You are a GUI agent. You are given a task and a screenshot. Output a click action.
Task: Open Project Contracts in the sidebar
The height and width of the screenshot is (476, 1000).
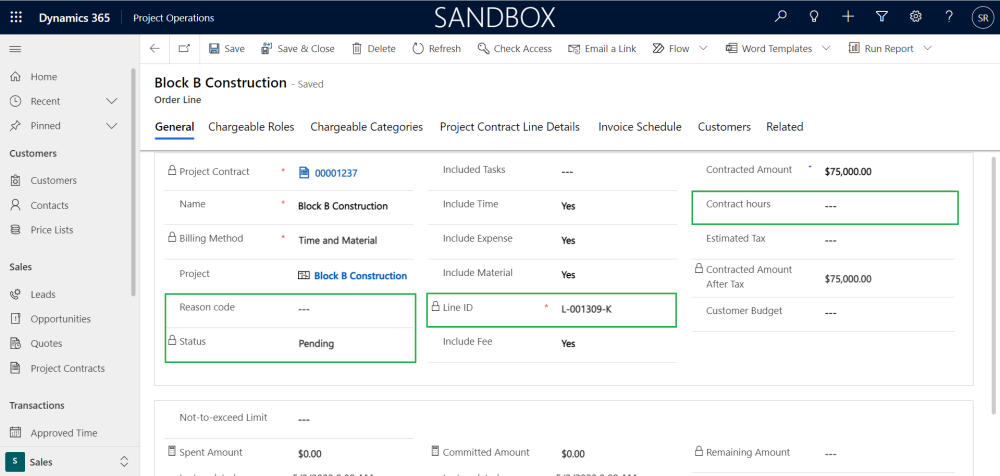tap(66, 368)
